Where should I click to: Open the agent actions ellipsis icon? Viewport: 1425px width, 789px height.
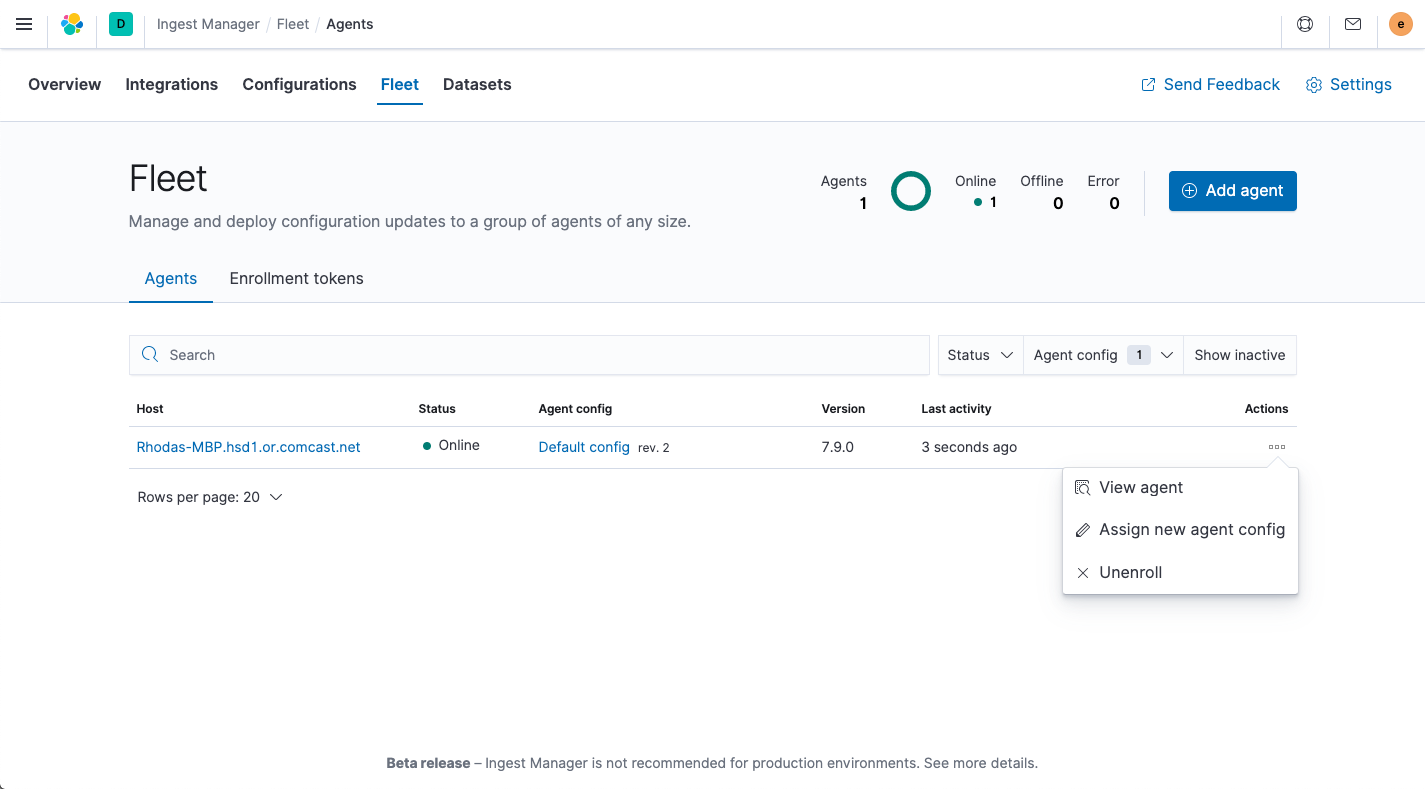tap(1276, 446)
